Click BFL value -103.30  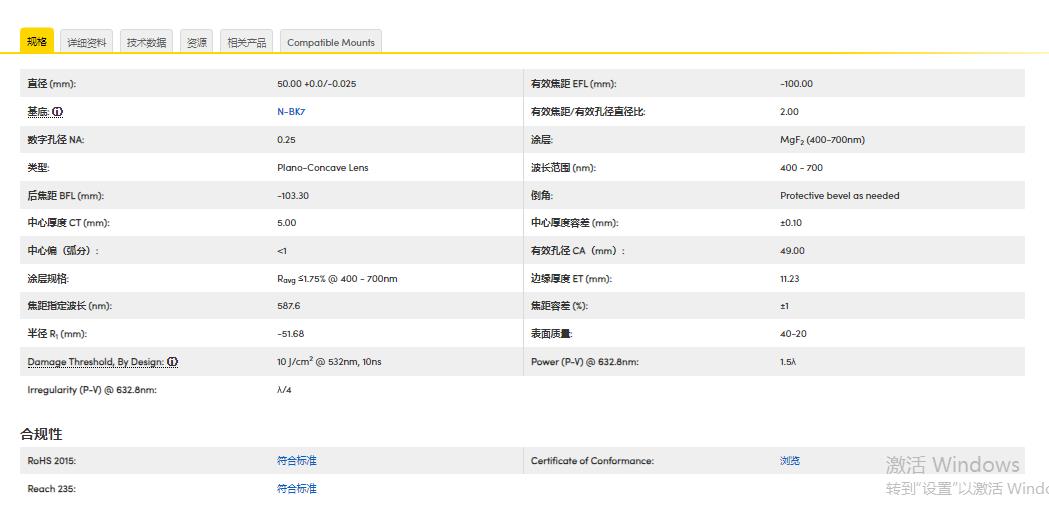(x=293, y=196)
